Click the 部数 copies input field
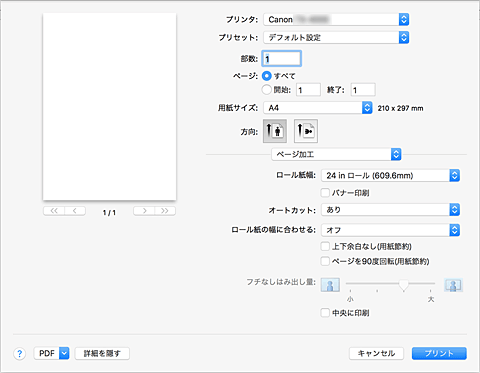480x373 pixels. point(282,59)
